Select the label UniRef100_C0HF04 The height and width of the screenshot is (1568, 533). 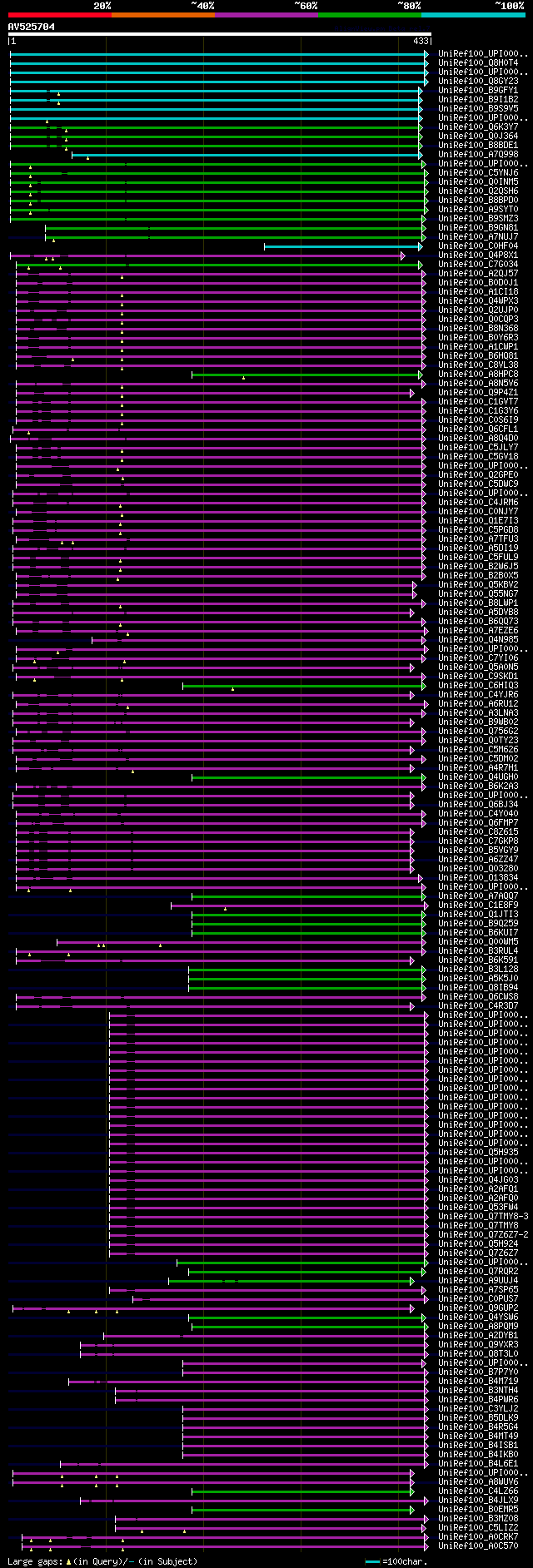coord(478,246)
